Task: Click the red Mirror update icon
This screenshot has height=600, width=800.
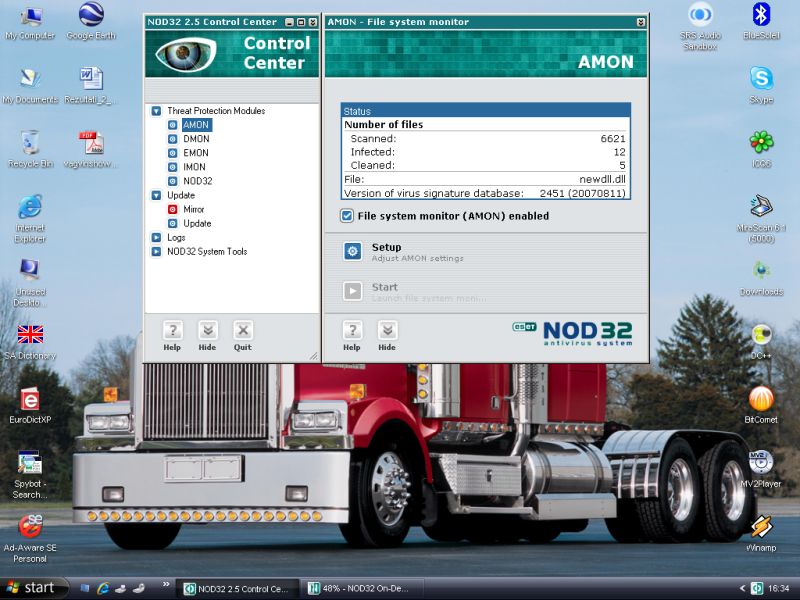Action: click(172, 209)
